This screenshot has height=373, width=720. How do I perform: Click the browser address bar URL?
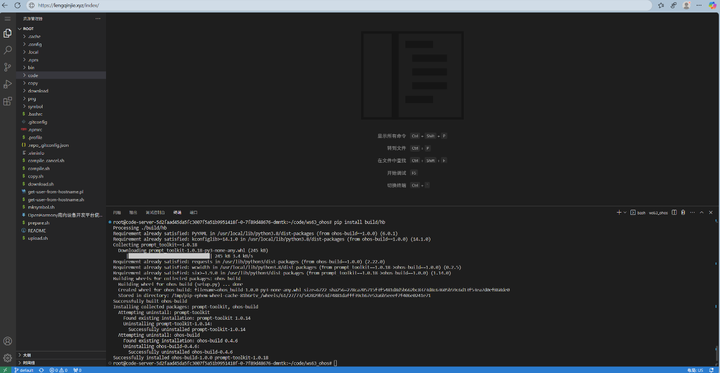[x=69, y=6]
